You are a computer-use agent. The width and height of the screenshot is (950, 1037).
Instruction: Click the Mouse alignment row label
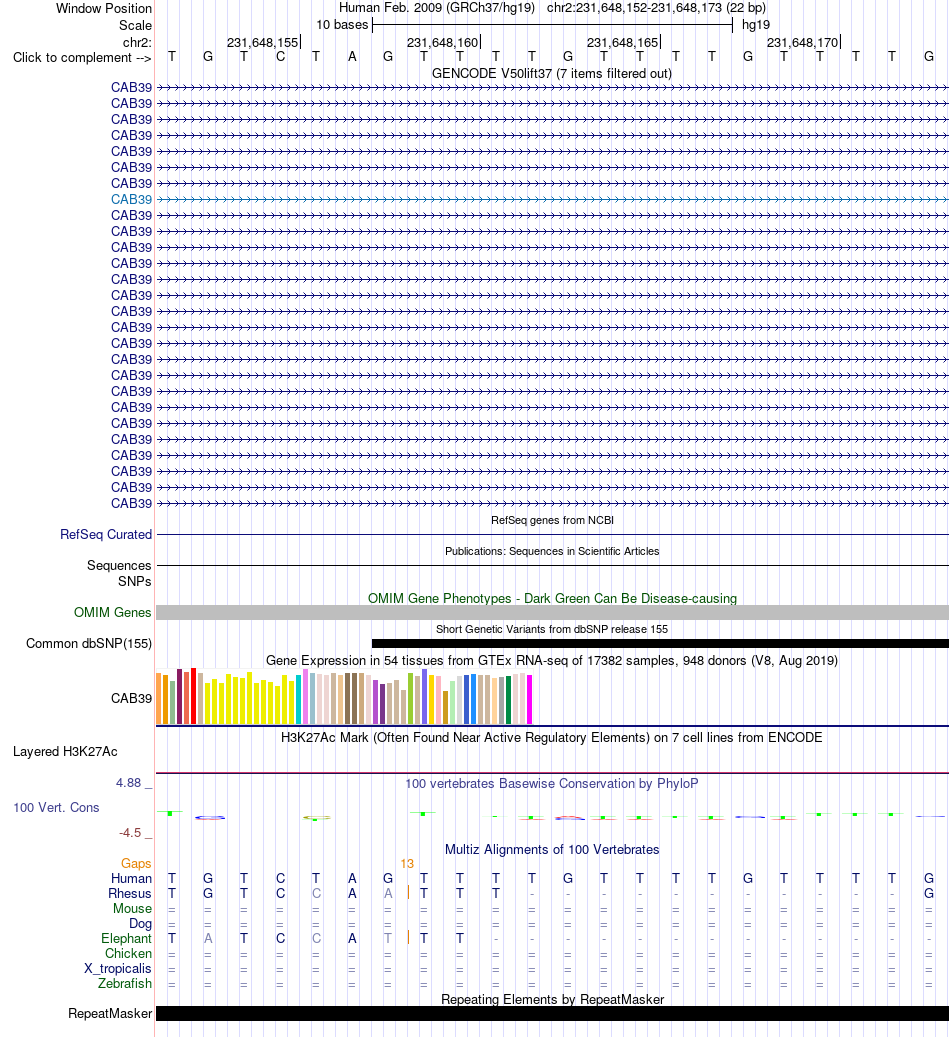point(132,909)
